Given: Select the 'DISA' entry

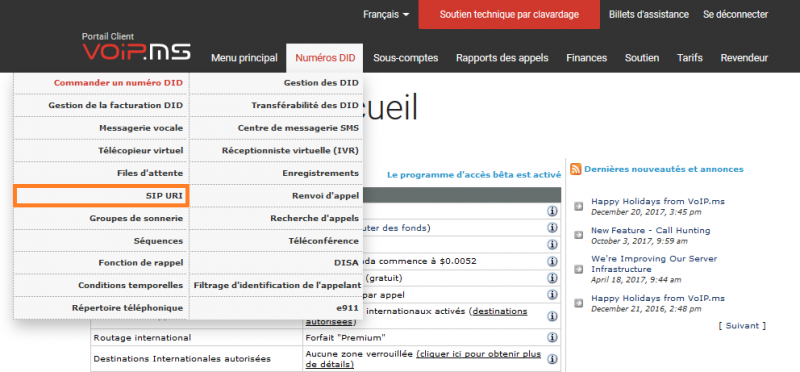Looking at the screenshot, I should pyautogui.click(x=276, y=263).
